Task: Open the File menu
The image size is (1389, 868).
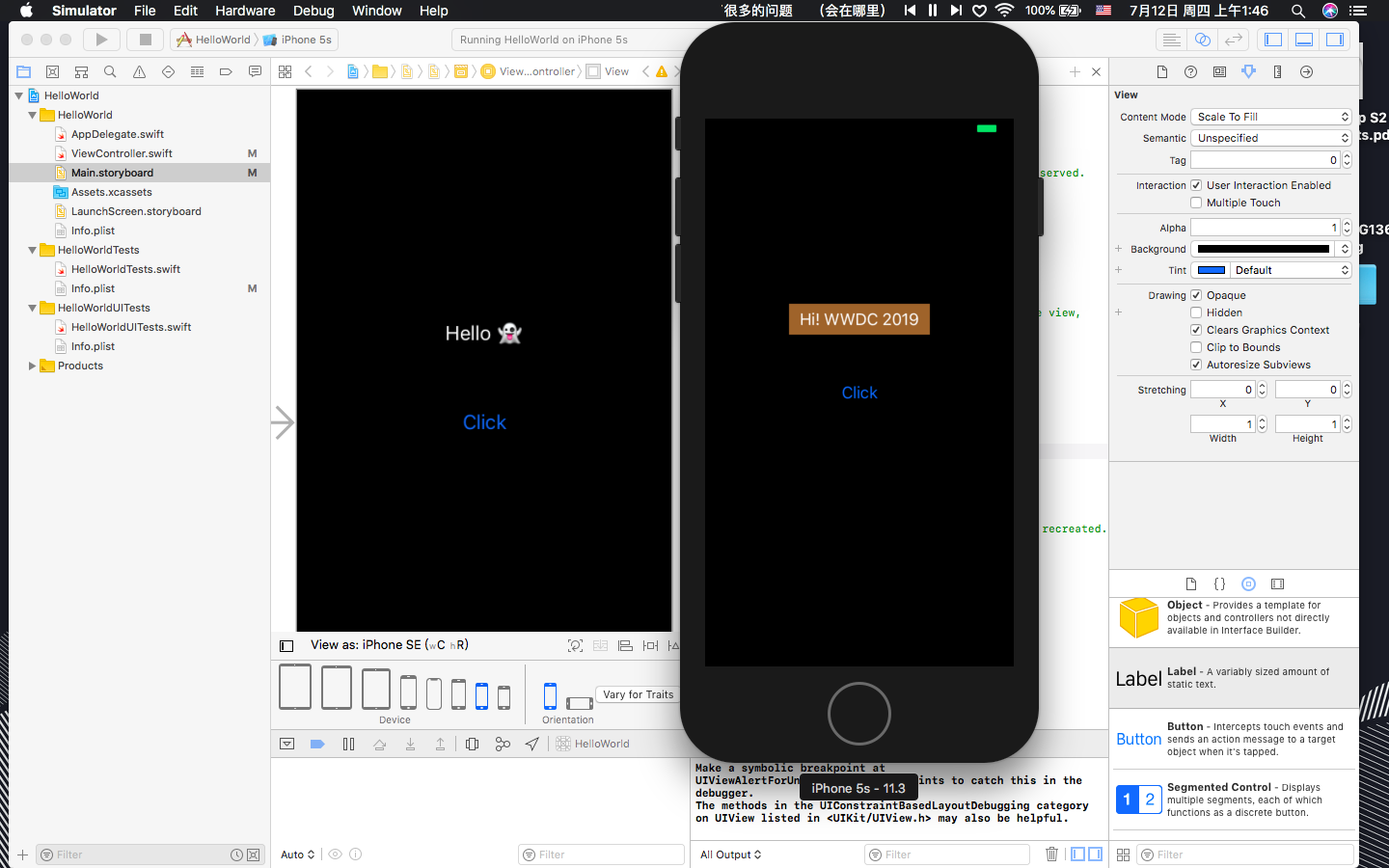Action: click(x=145, y=11)
